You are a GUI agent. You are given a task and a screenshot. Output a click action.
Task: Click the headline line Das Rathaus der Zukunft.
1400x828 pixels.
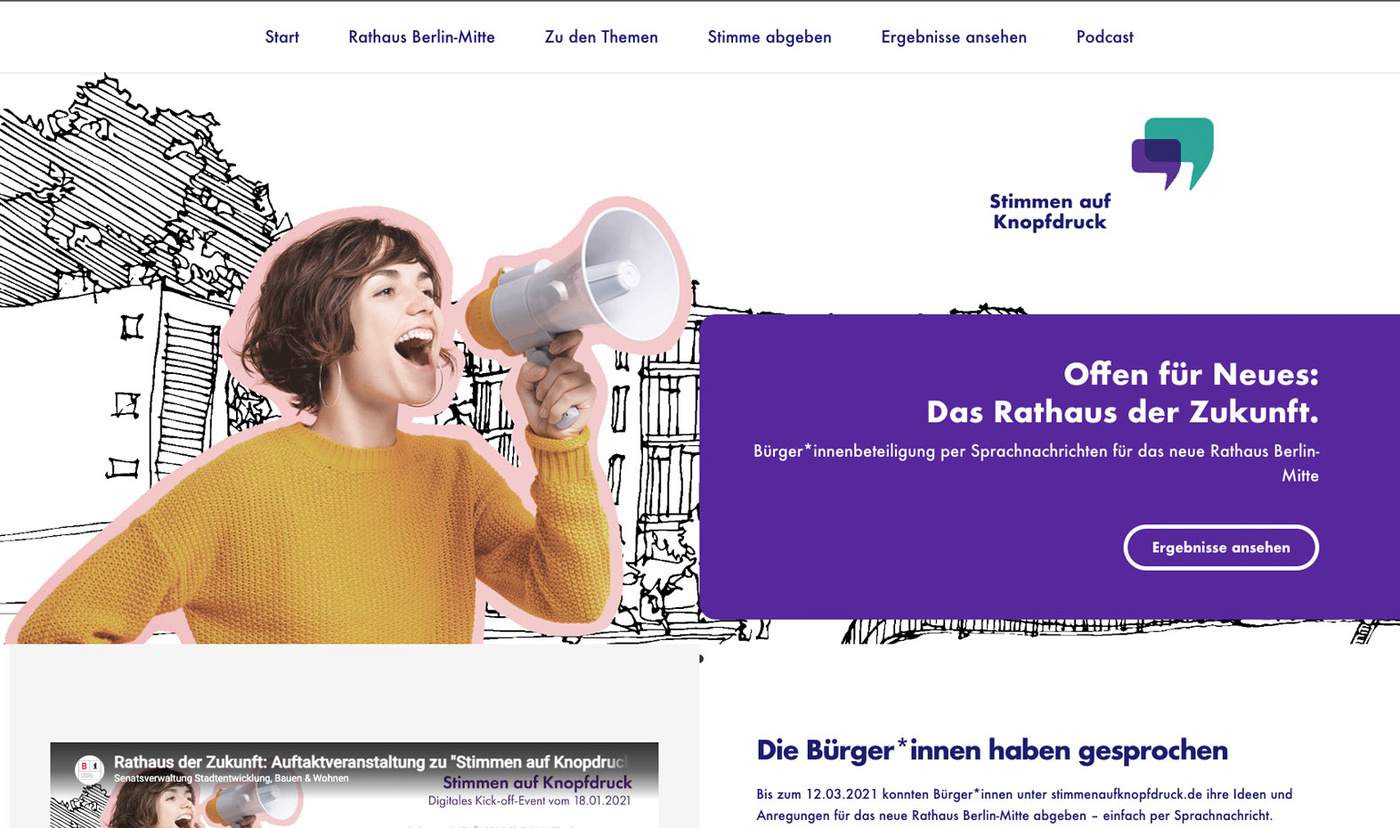1123,412
